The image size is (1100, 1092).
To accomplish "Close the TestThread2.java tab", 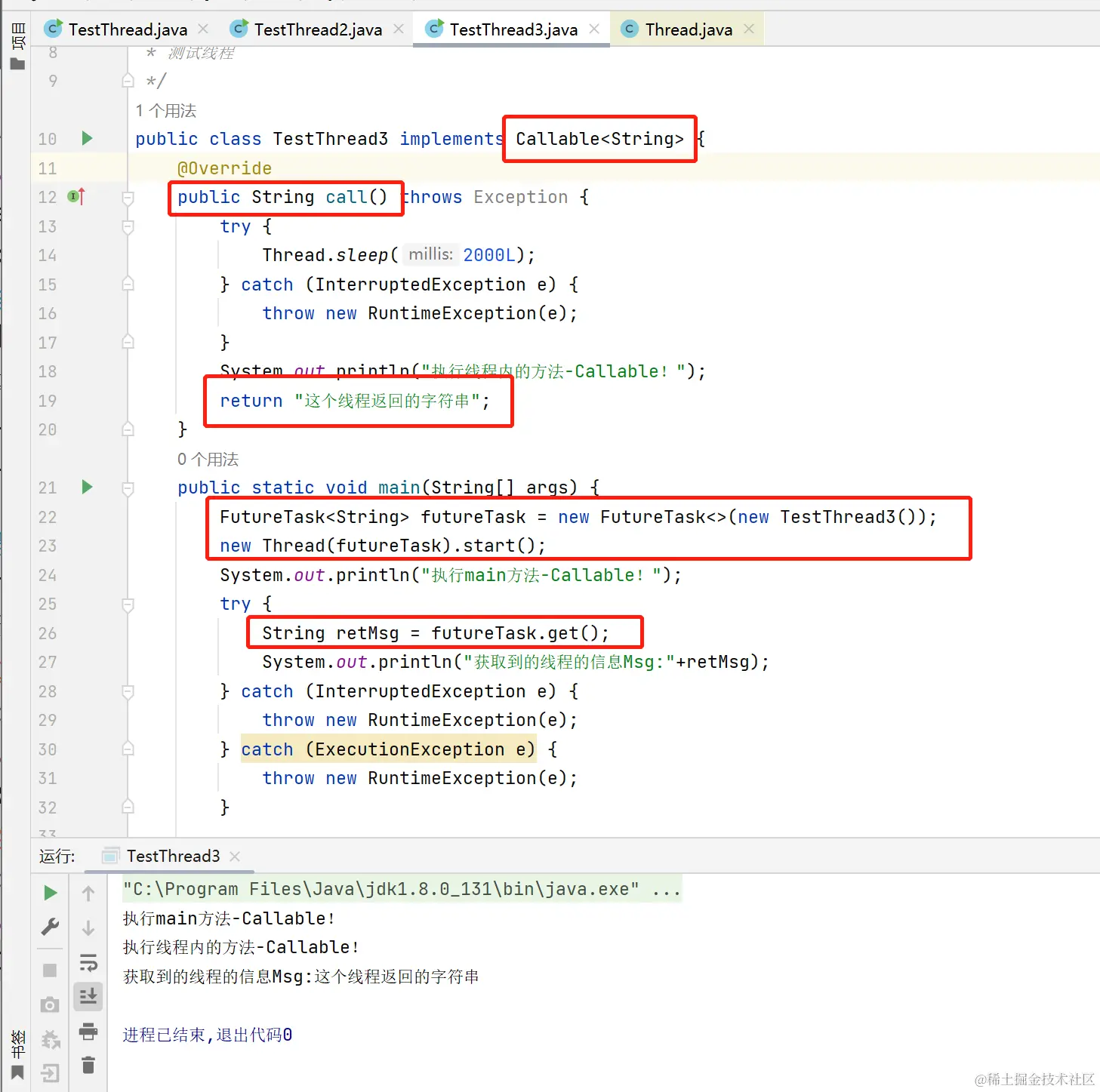I will [399, 29].
